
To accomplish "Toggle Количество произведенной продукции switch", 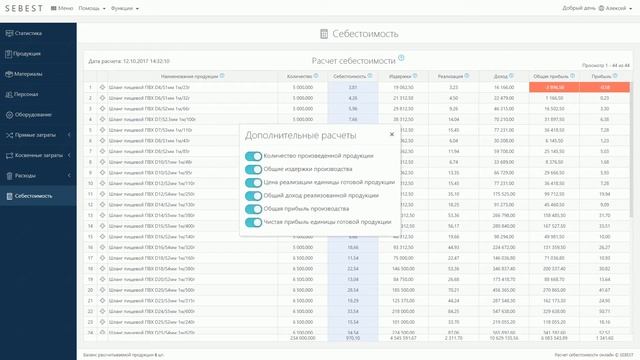I will [x=253, y=156].
